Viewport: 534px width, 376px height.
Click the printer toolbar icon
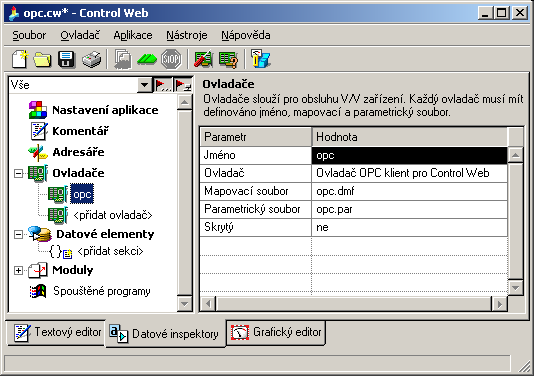tap(92, 59)
